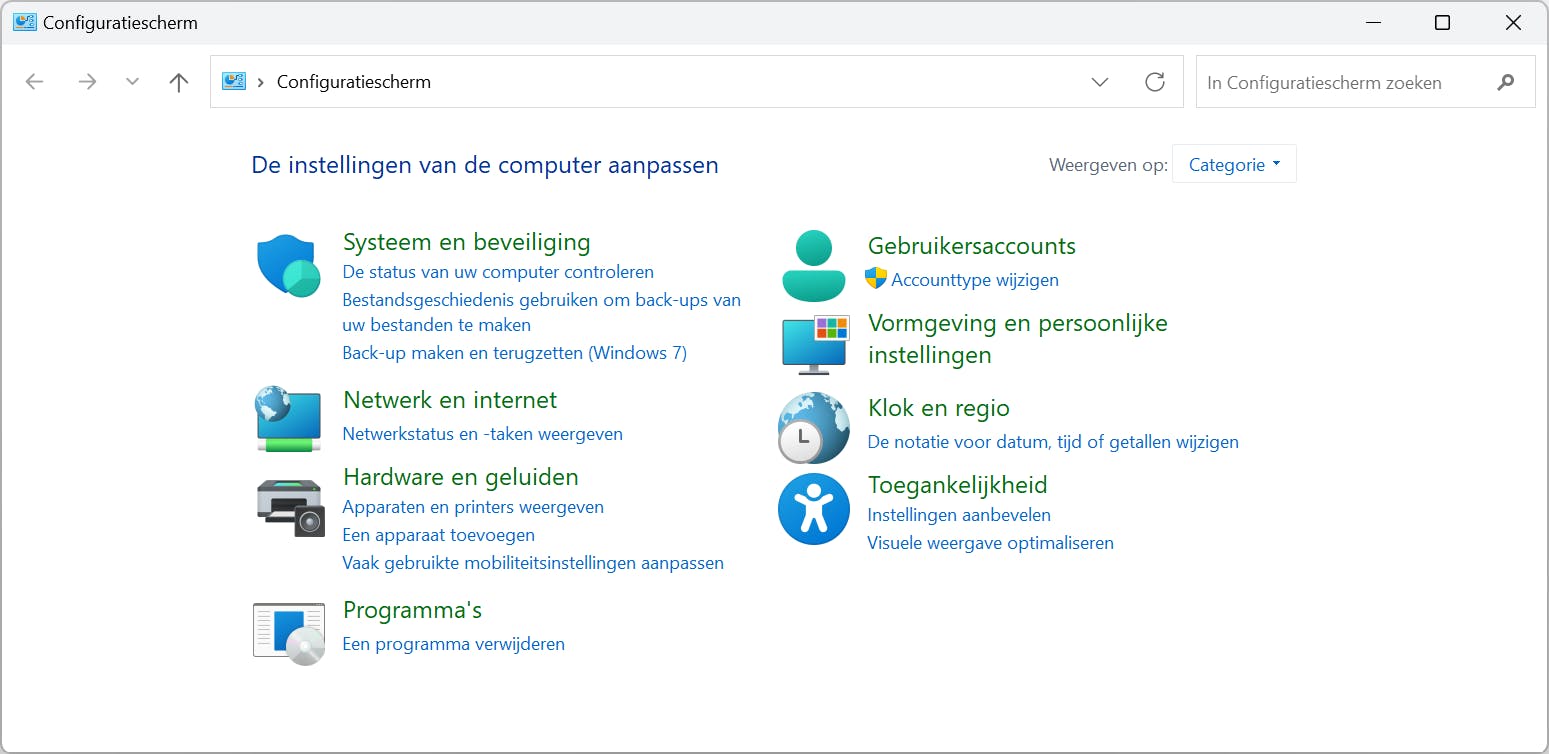Open Systeem en beveiliging category
Image resolution: width=1549 pixels, height=754 pixels.
[467, 242]
